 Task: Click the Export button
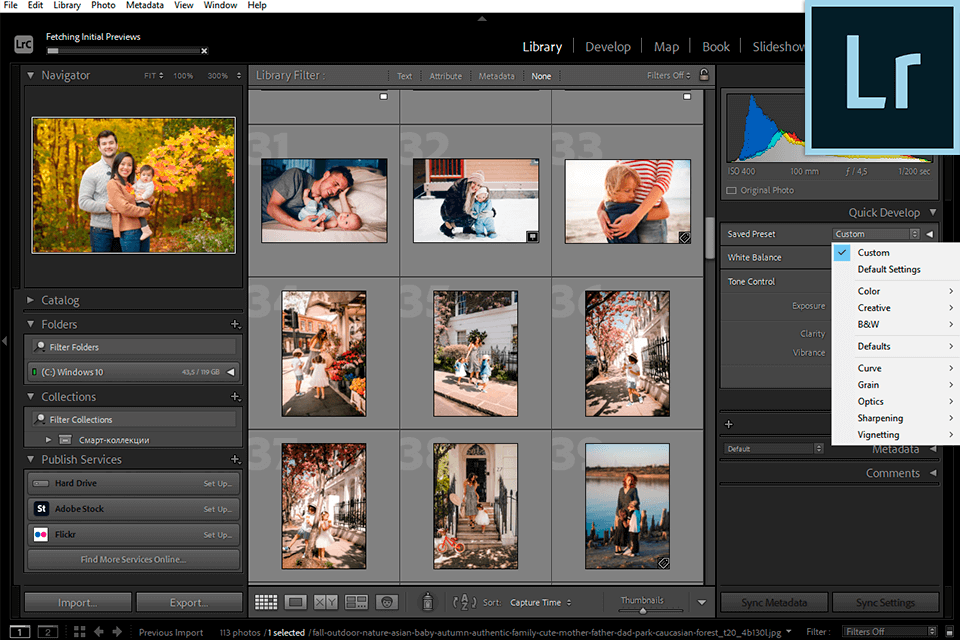189,603
